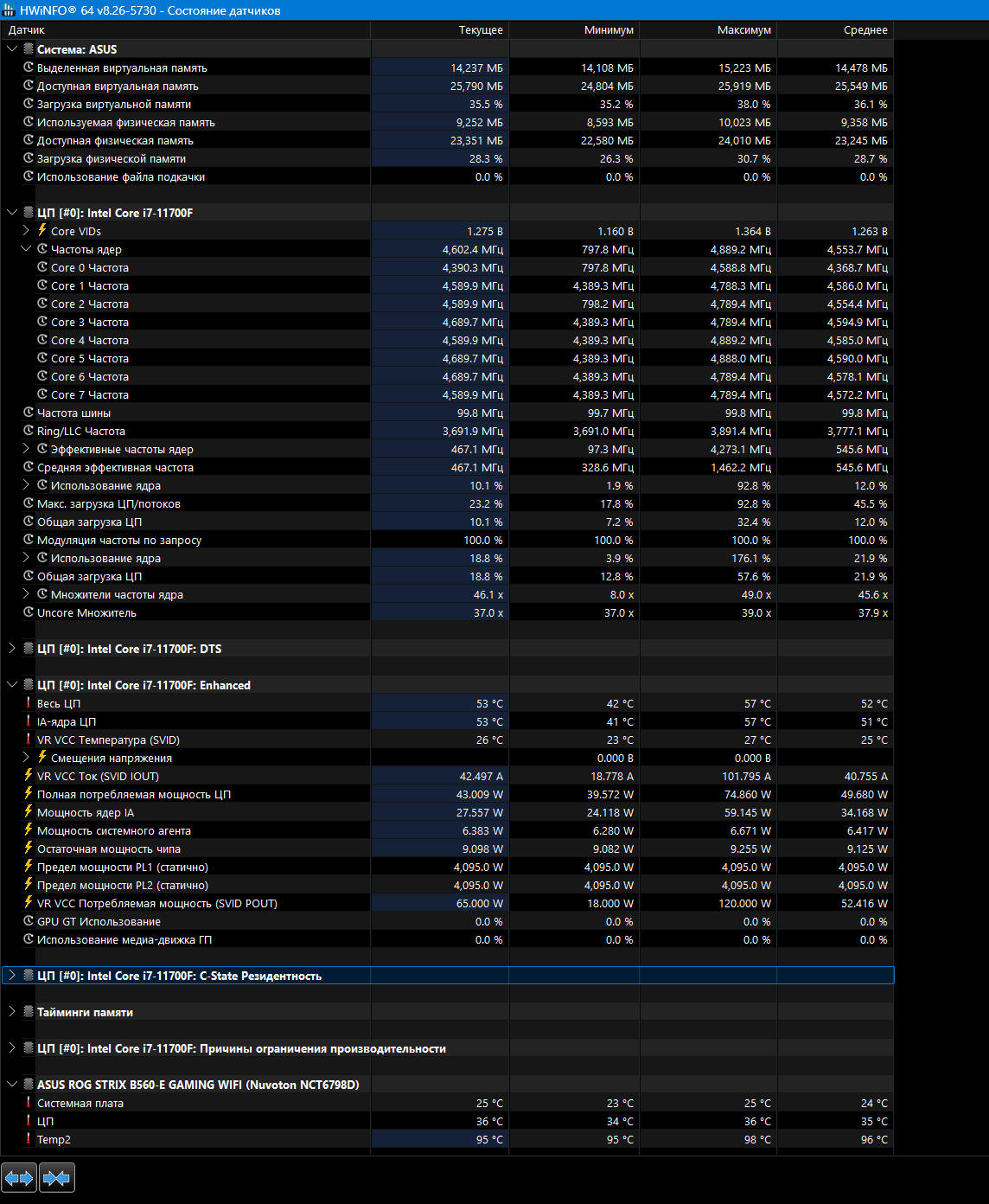The width and height of the screenshot is (989, 1204).
Task: Click lightning icon beside VR VCC Потребляемая мощность
Action: point(29,902)
